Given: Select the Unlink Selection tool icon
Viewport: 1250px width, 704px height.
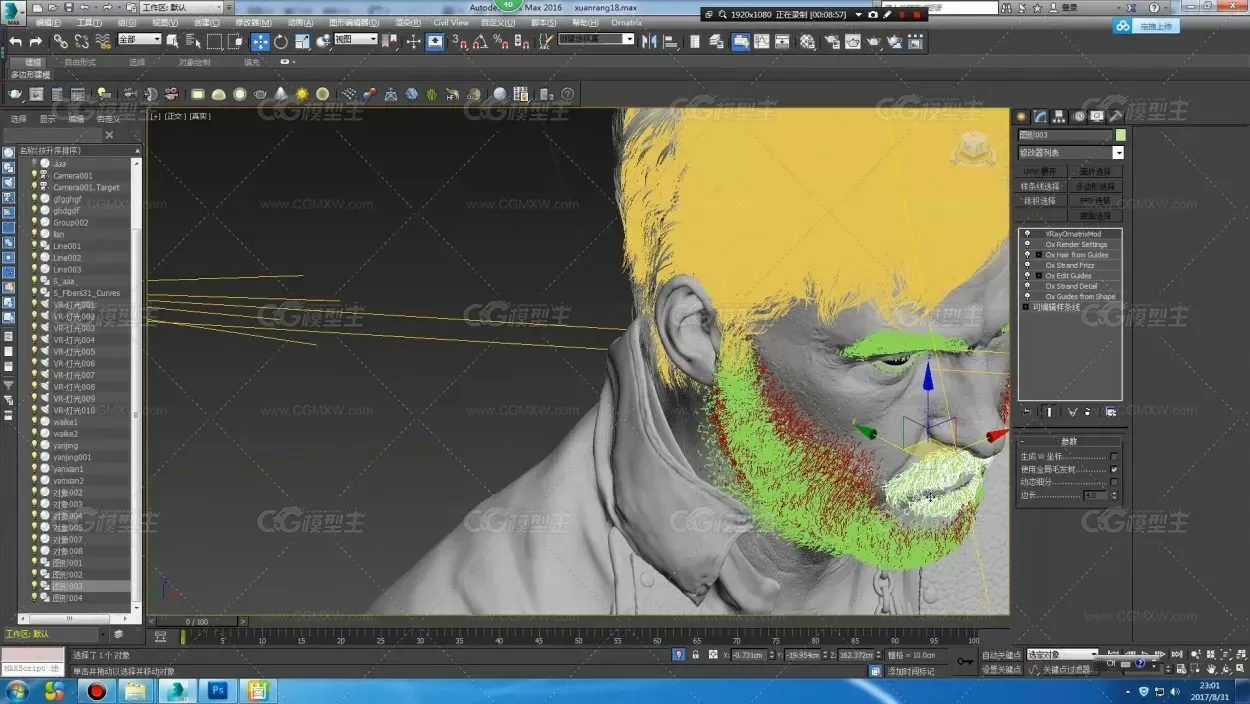Looking at the screenshot, I should point(81,41).
